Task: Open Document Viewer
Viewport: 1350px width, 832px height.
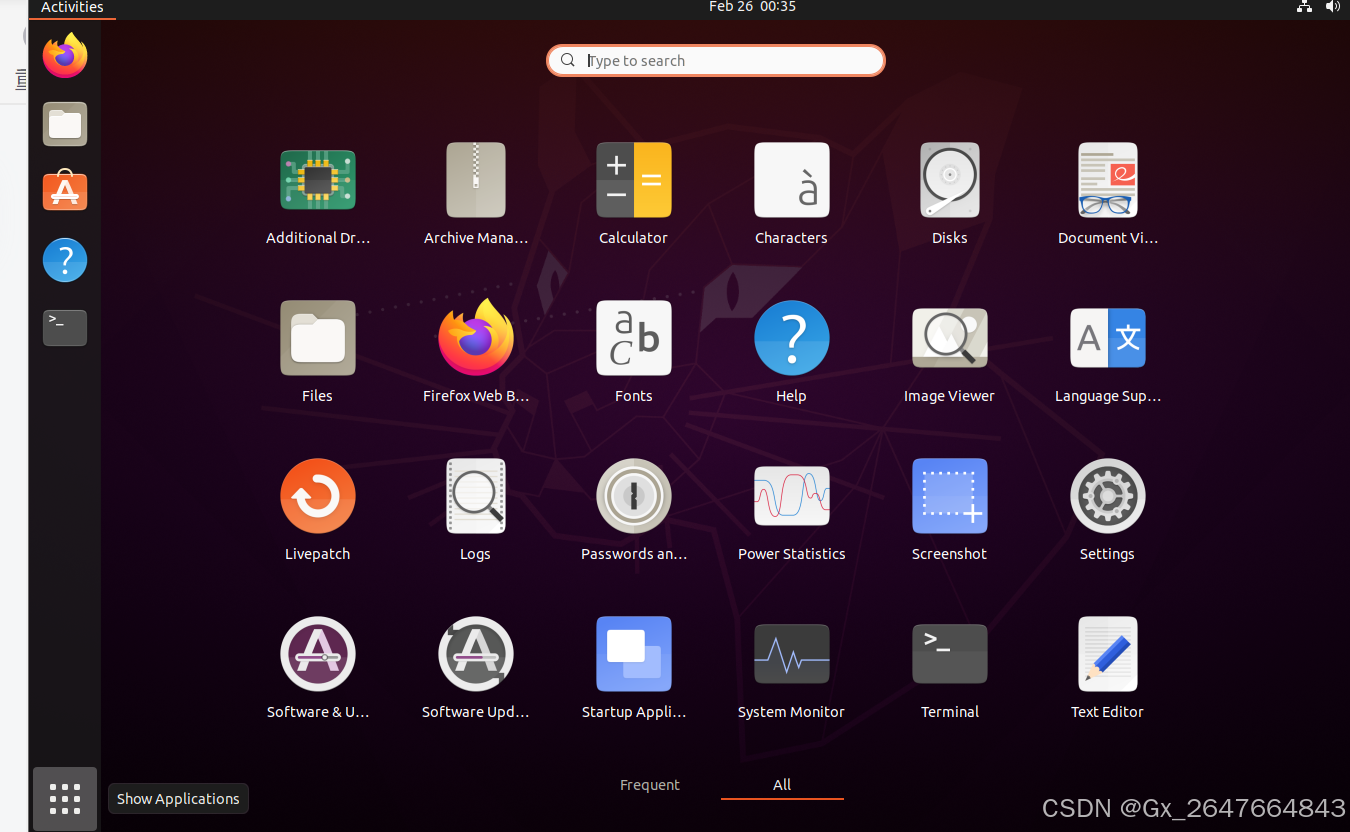Action: point(1107,180)
